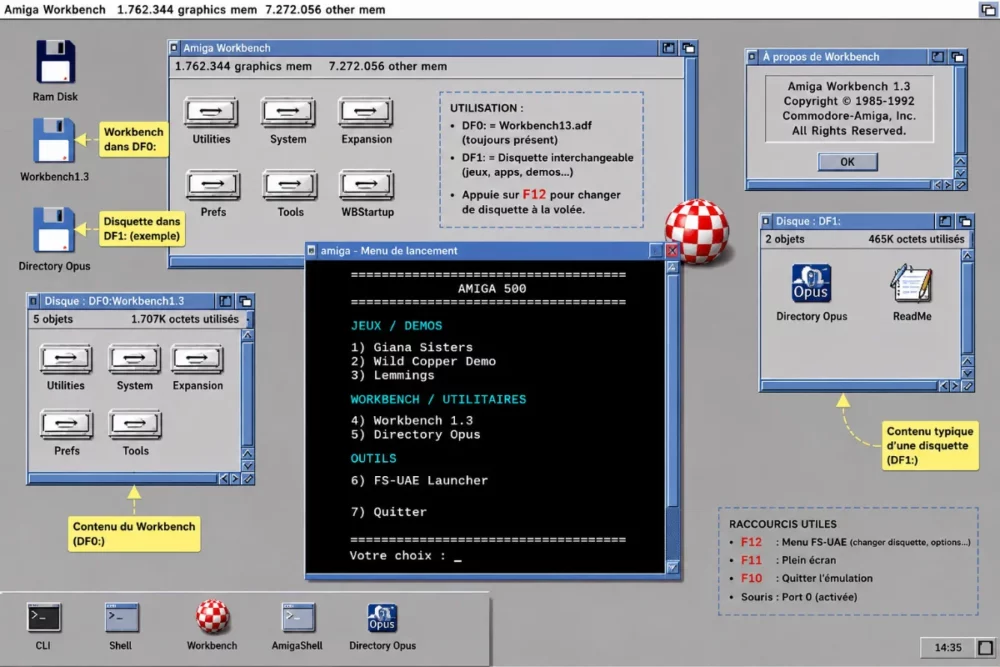
Task: Select '7) Quitter' menu line
Action: pos(388,511)
